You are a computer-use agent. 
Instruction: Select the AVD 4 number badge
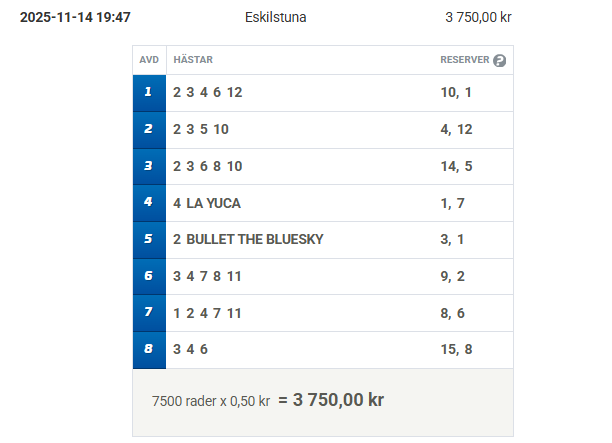149,203
